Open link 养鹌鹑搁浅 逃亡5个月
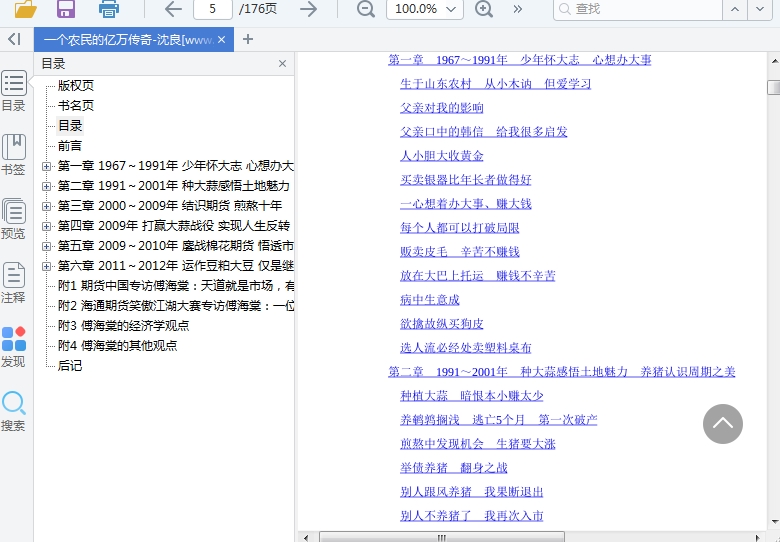The width and height of the screenshot is (780, 542). tap(498, 420)
